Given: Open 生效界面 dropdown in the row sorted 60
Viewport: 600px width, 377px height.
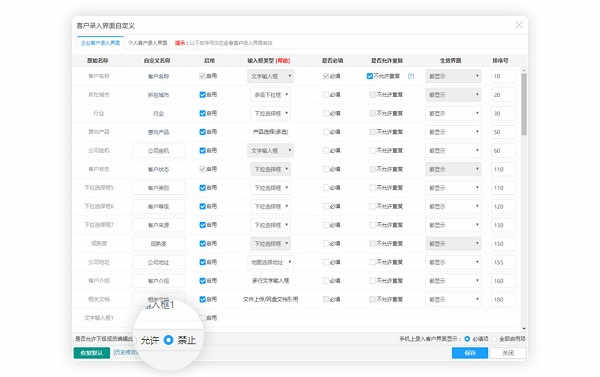Looking at the screenshot, I should pyautogui.click(x=453, y=150).
